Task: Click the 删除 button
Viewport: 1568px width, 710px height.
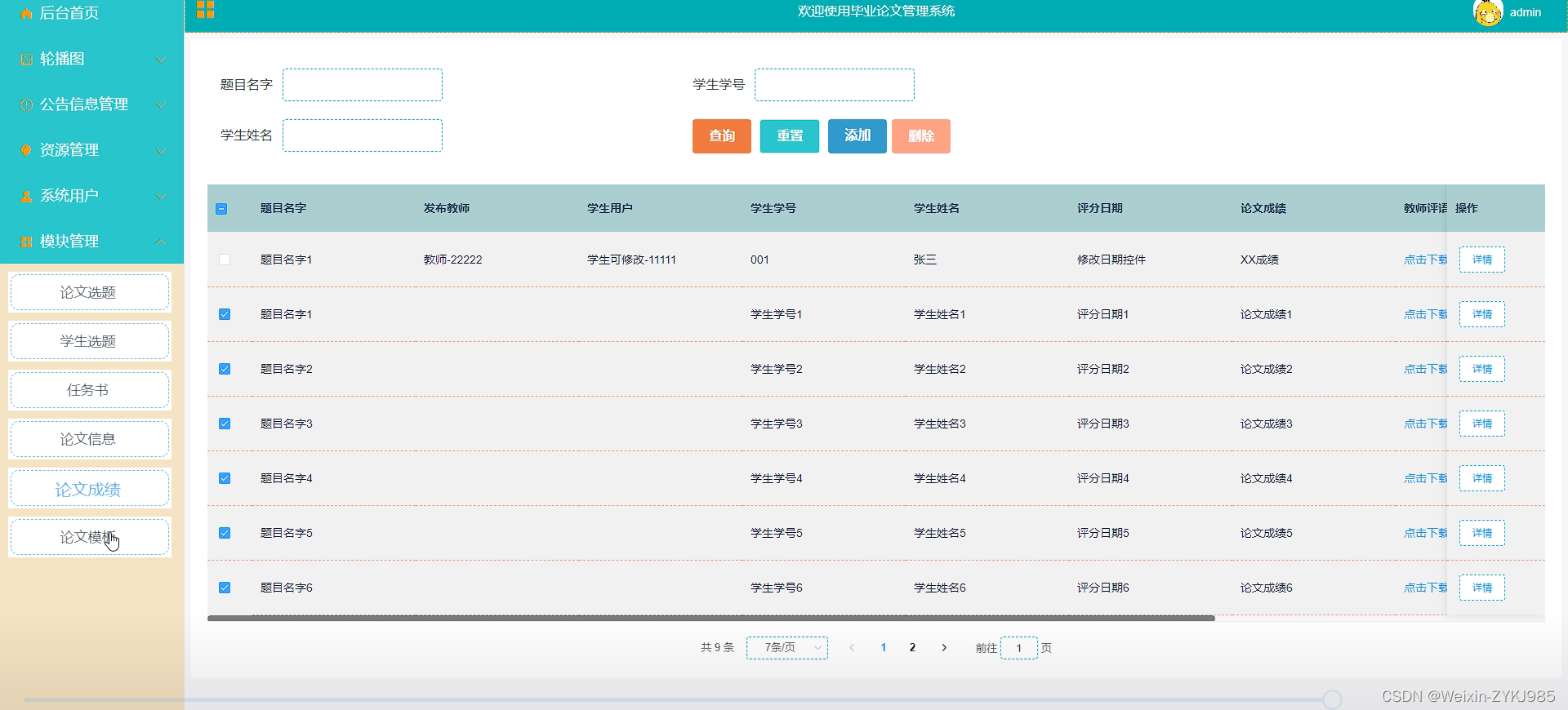Action: tap(921, 136)
